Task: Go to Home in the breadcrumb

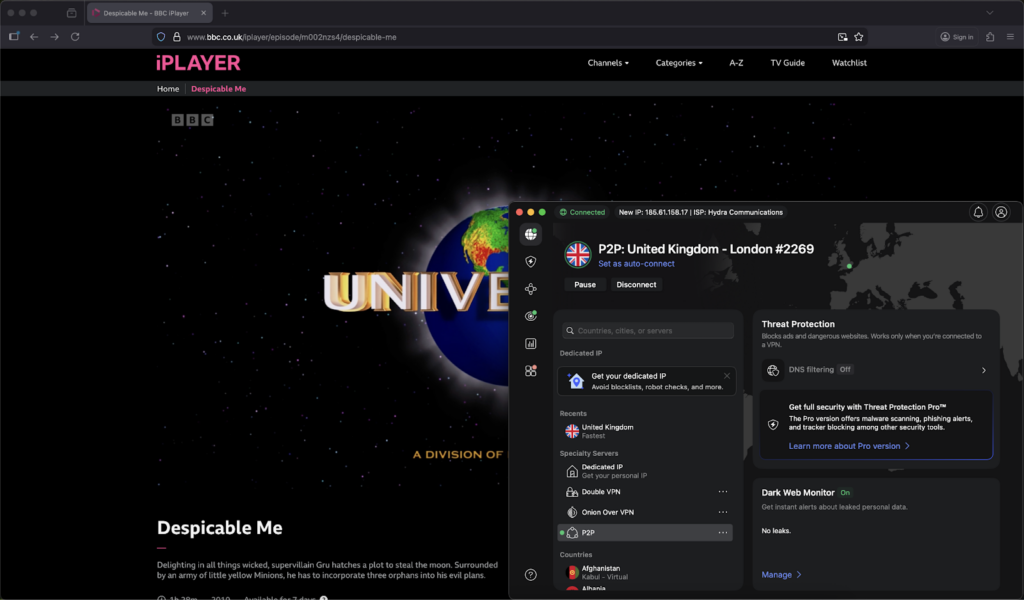Action: pos(168,89)
